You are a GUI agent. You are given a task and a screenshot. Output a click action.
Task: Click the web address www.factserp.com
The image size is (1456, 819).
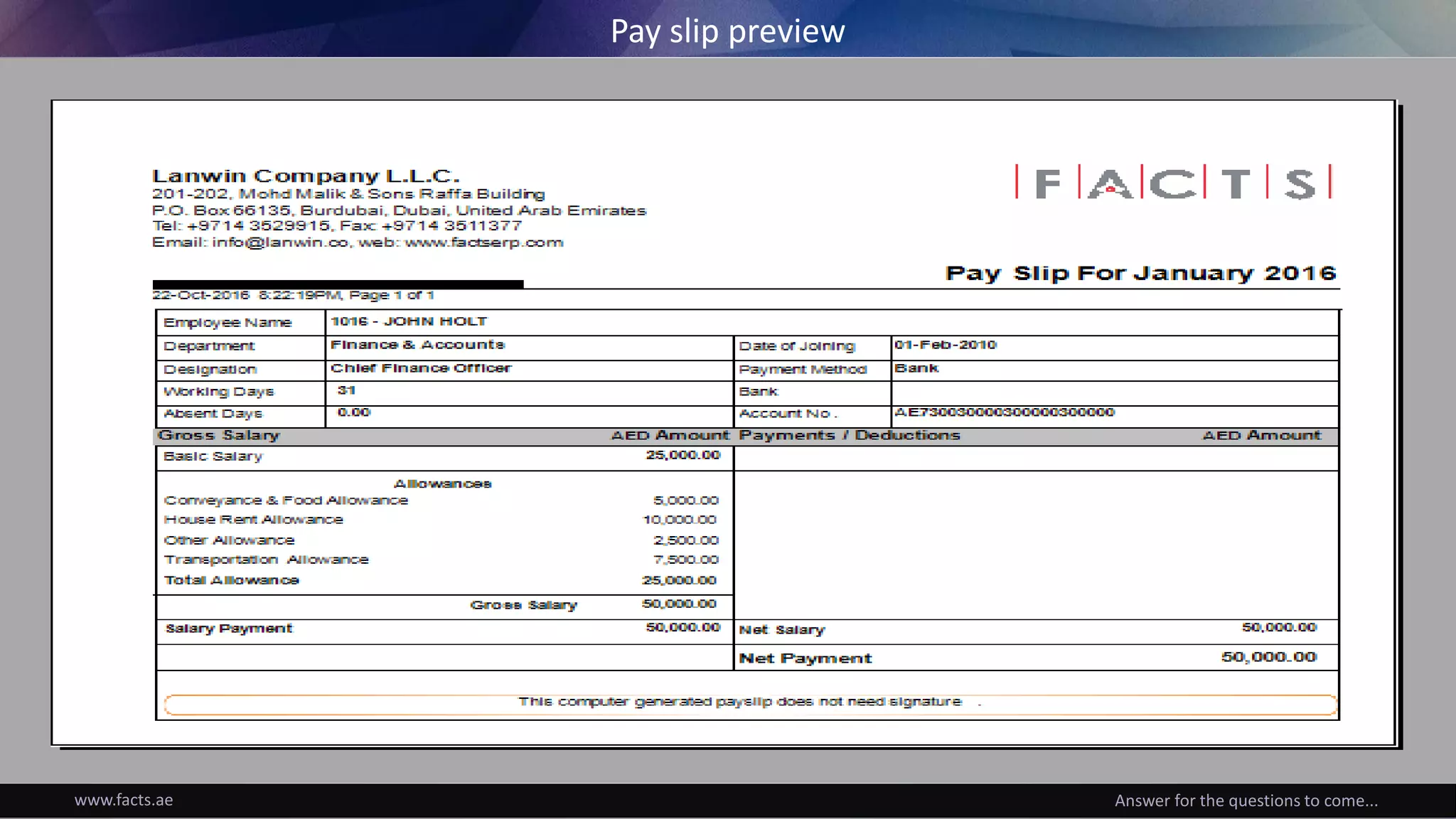(x=483, y=242)
